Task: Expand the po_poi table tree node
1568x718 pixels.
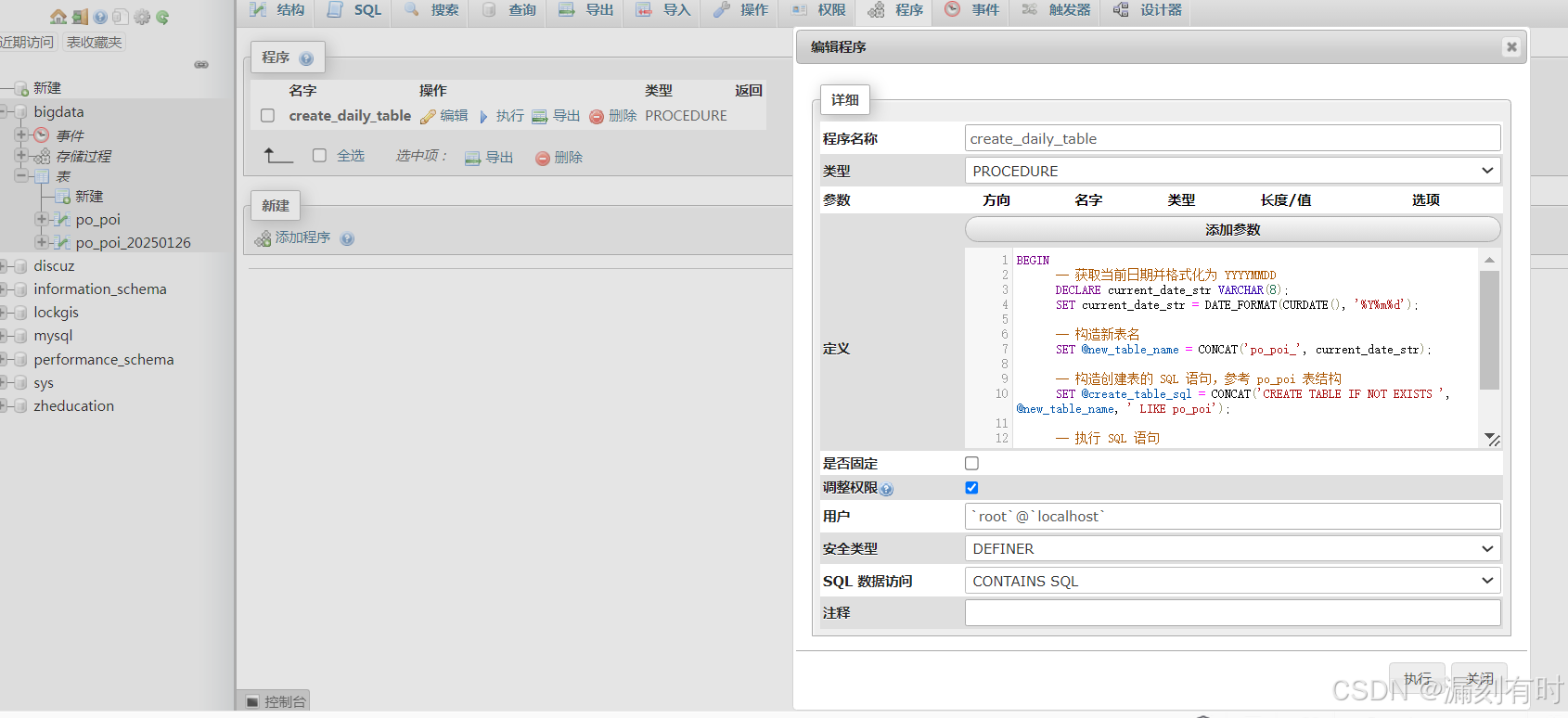Action: 41,219
